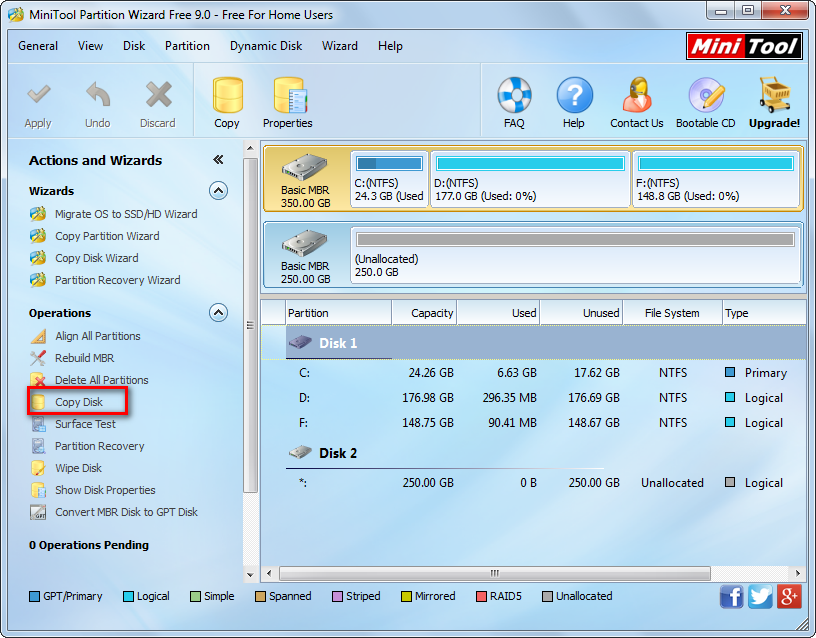This screenshot has height=638, width=816.
Task: Click the Rebuild MBR link text
Action: 84,358
